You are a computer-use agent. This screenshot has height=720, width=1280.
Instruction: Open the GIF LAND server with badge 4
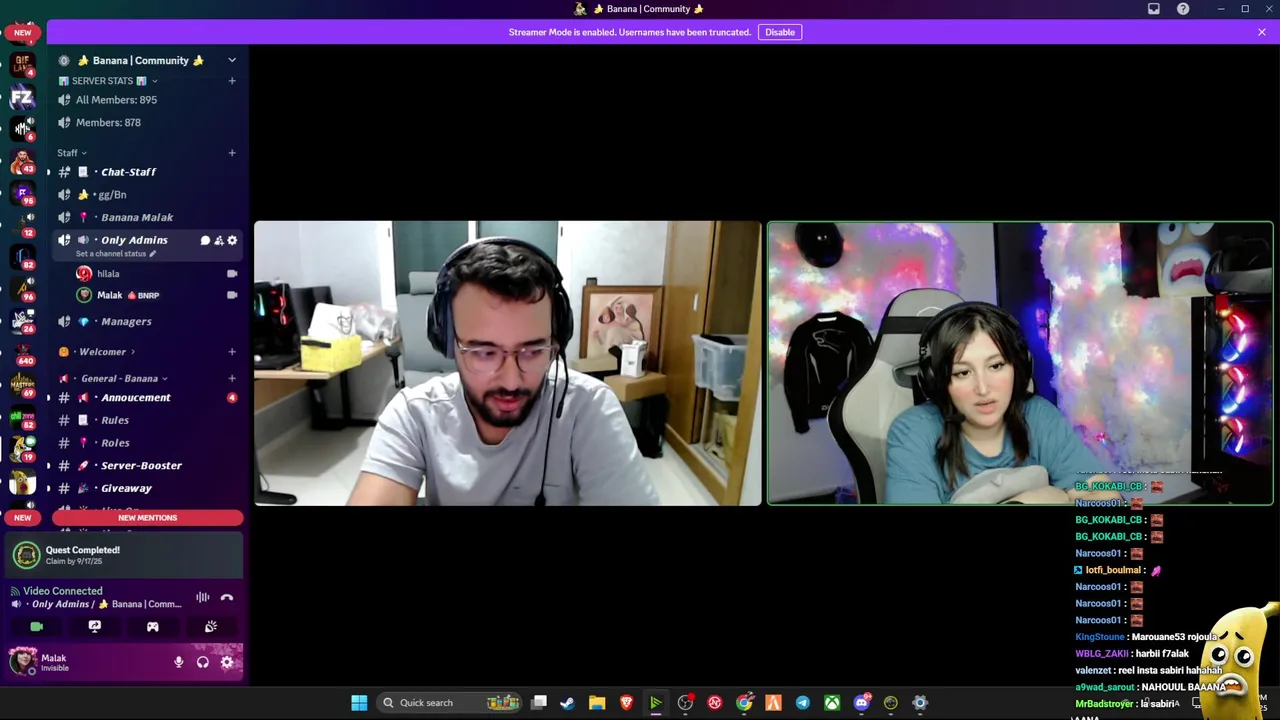click(x=22, y=64)
